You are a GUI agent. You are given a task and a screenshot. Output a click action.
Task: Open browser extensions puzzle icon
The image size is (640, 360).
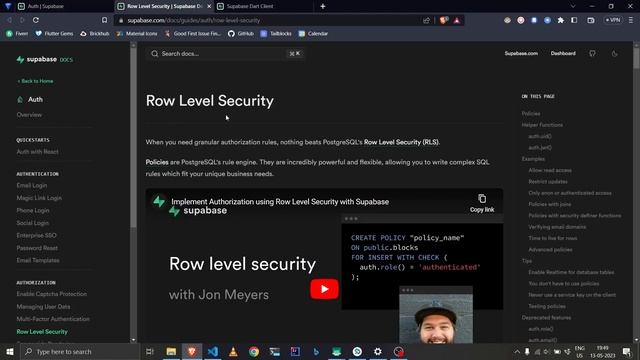tap(560, 20)
